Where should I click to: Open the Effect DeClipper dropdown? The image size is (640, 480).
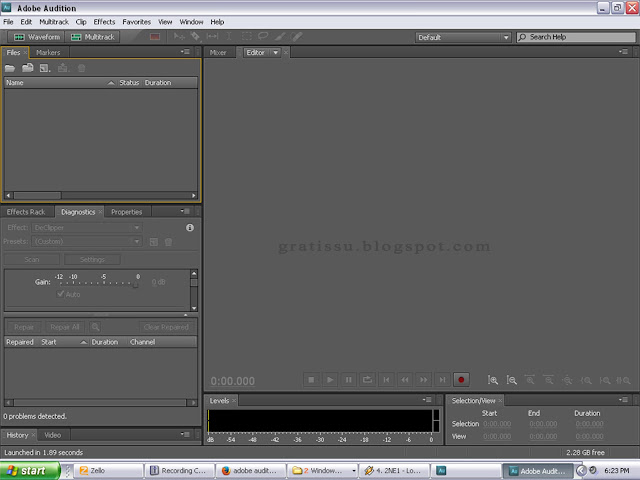87,228
